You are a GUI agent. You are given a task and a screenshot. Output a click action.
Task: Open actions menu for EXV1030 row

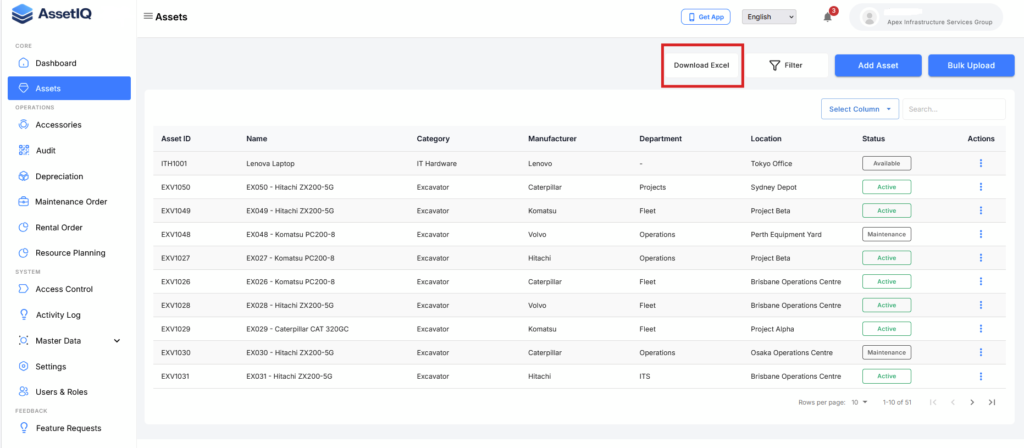point(981,352)
